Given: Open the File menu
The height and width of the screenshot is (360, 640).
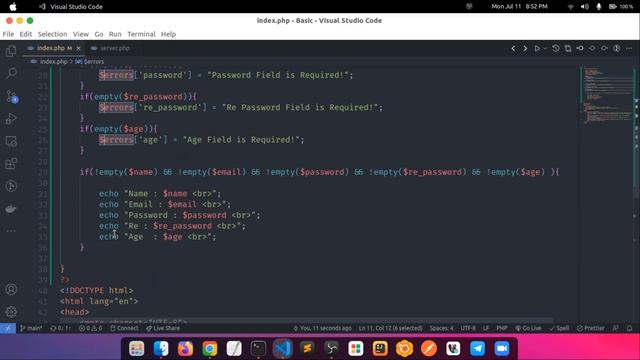Looking at the screenshot, I should (8, 34).
